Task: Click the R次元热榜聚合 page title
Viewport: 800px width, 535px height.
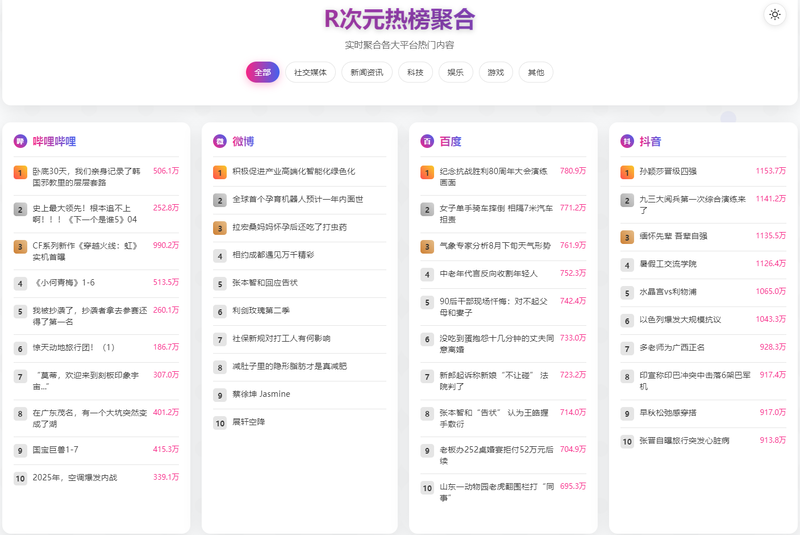Action: tap(399, 19)
